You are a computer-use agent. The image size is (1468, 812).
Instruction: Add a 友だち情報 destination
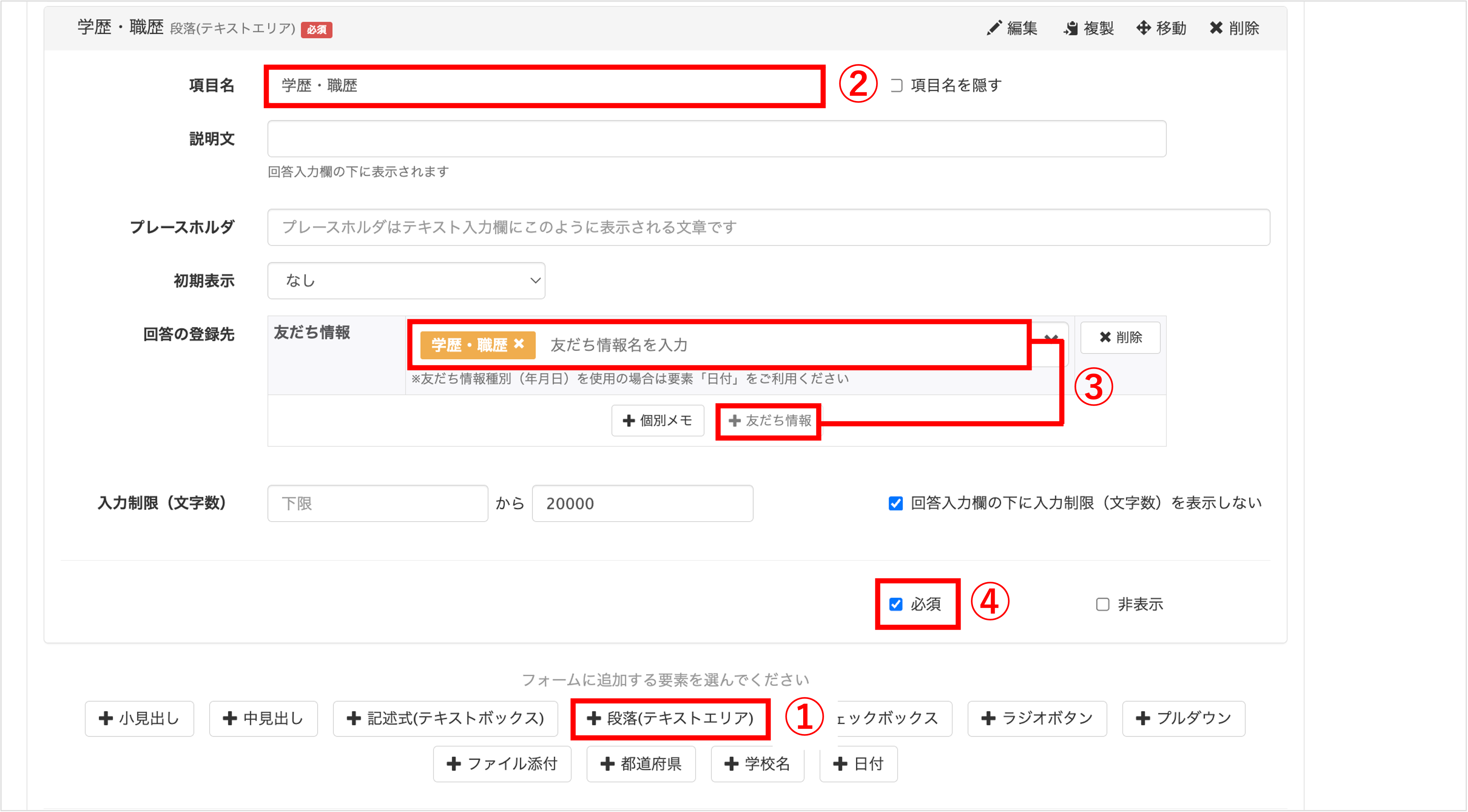[770, 421]
